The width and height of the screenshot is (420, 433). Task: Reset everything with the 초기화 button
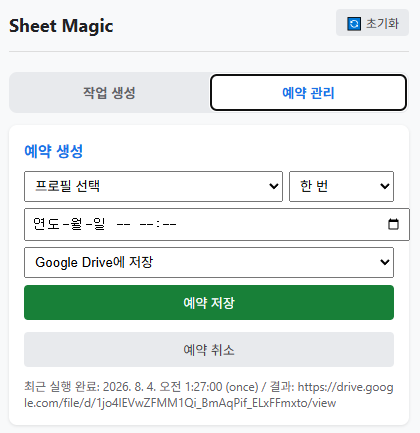click(372, 23)
